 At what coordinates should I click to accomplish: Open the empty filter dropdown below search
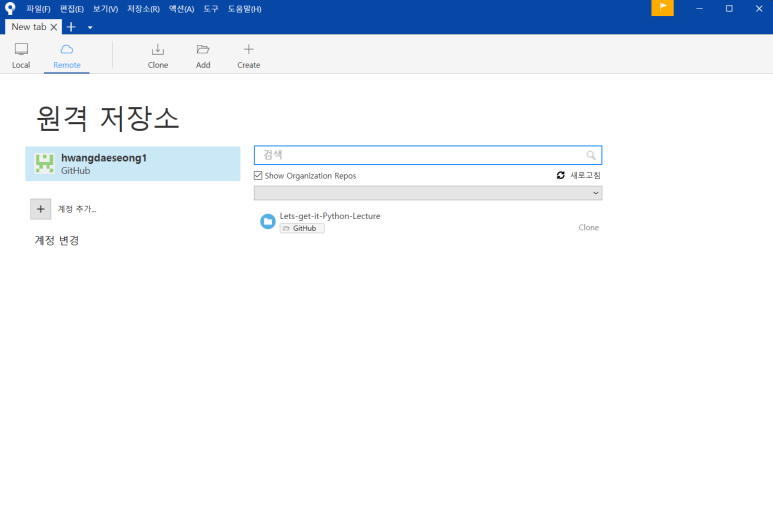coord(428,193)
